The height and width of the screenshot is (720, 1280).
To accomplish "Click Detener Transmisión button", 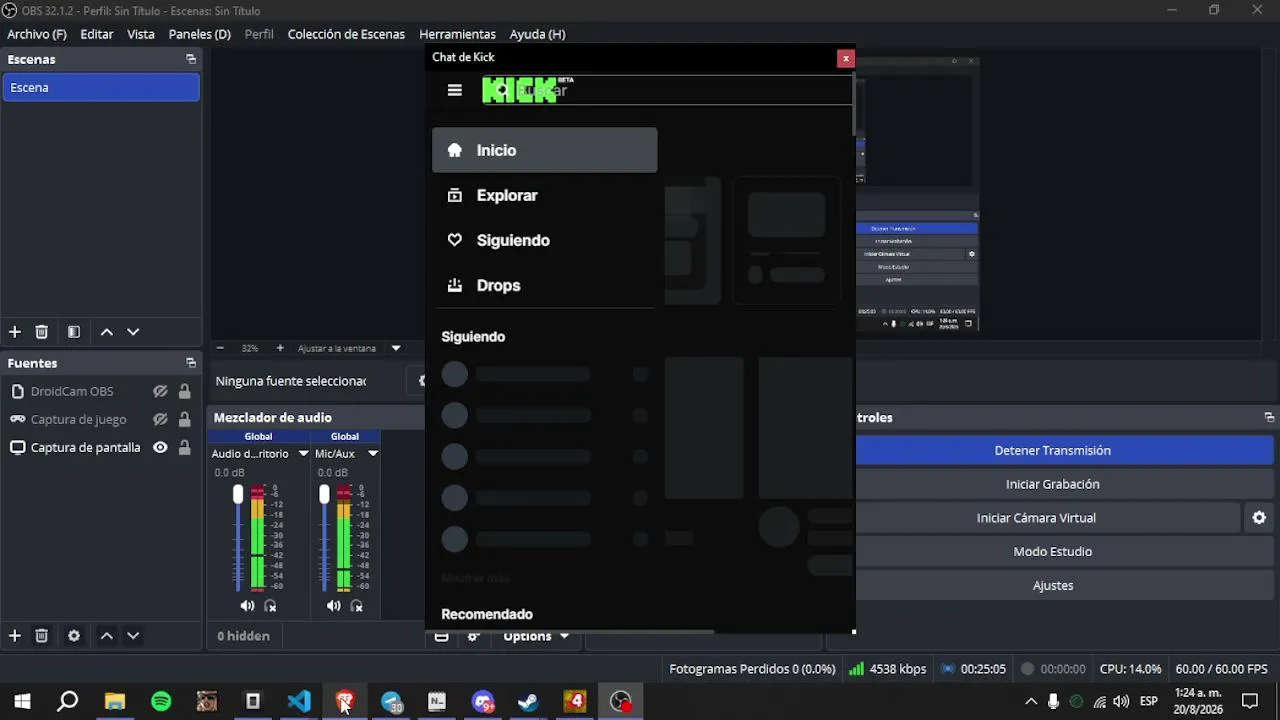I will pos(1052,450).
